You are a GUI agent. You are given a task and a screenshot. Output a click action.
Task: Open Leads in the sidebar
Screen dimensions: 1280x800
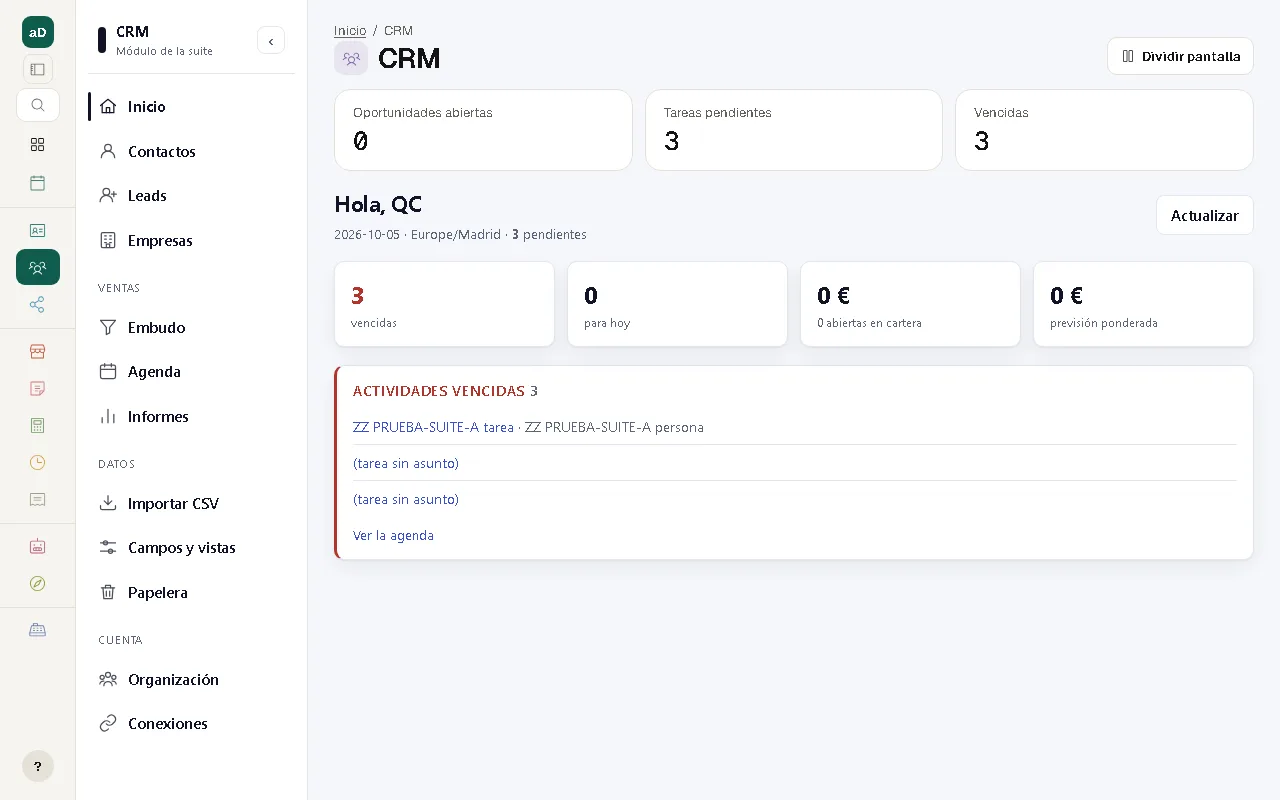[x=191, y=195]
